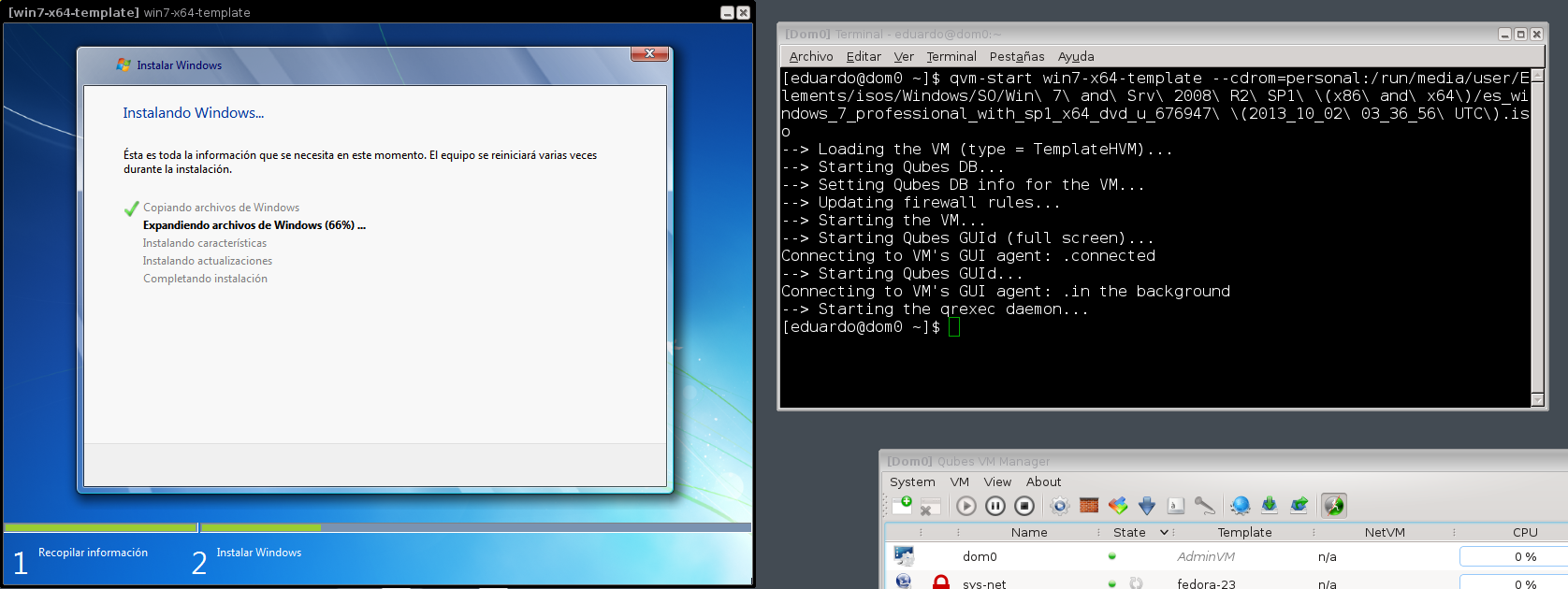Viewport: 1568px width, 589px height.
Task: Click the terminal scrollbar down arrow
Action: 1537,400
